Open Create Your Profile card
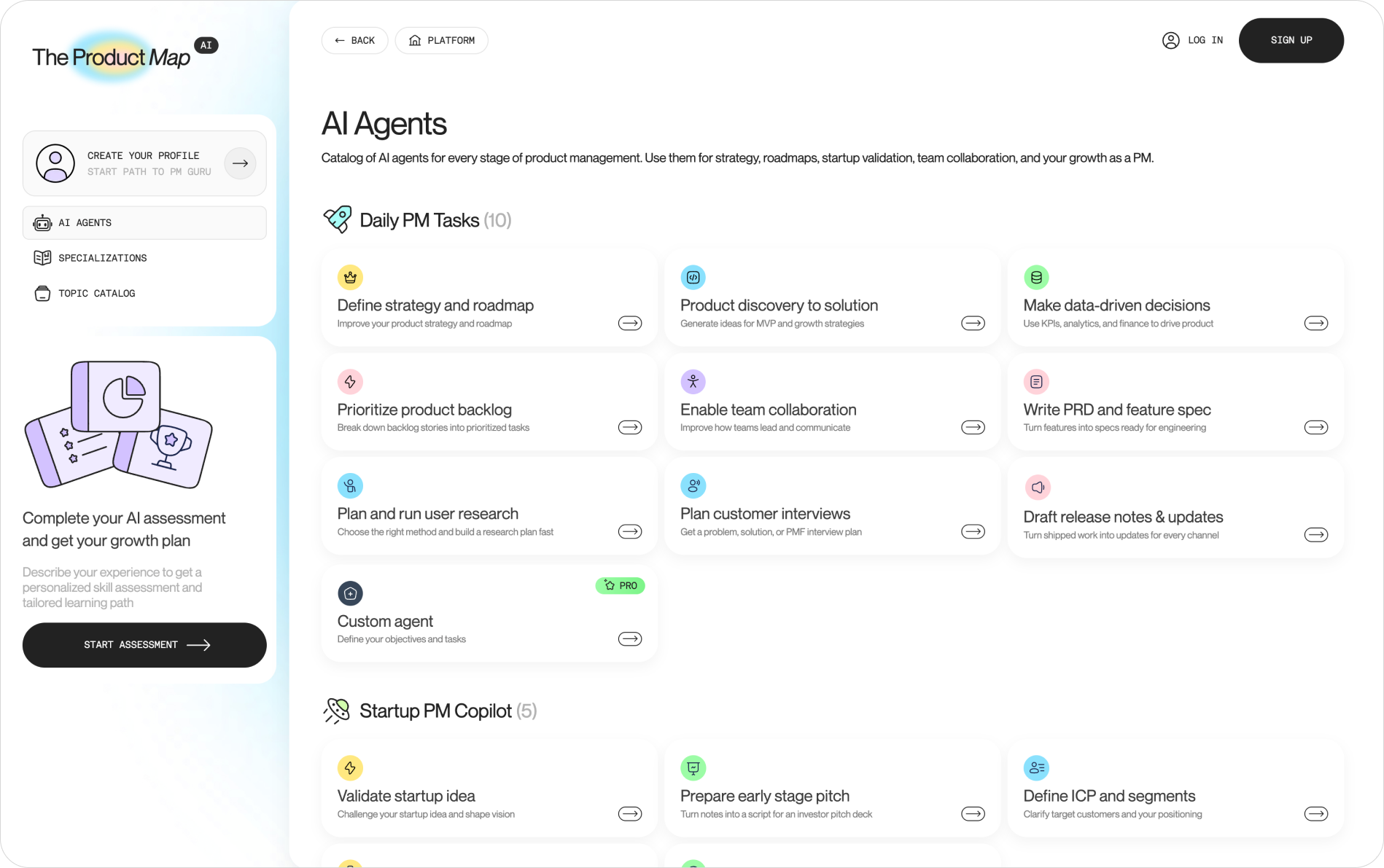Image resolution: width=1384 pixels, height=868 pixels. [x=144, y=163]
